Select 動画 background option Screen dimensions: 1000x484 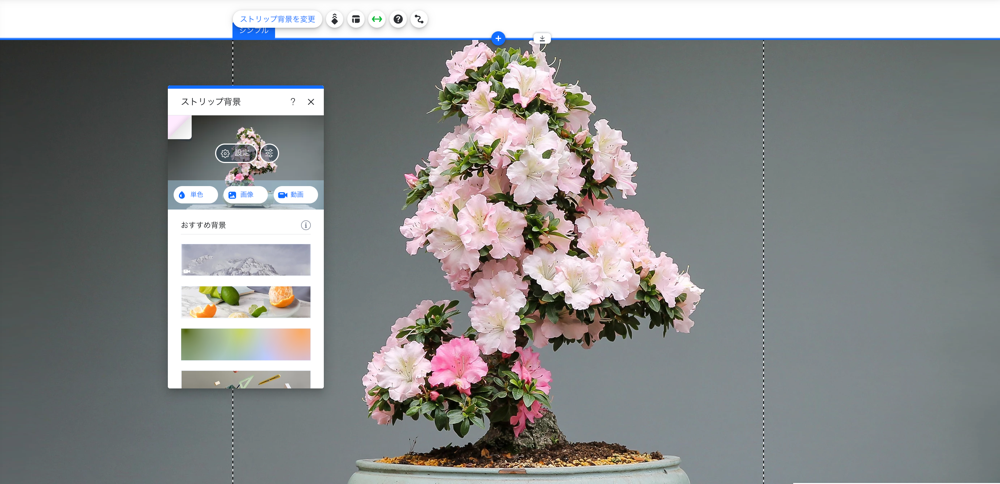[296, 194]
